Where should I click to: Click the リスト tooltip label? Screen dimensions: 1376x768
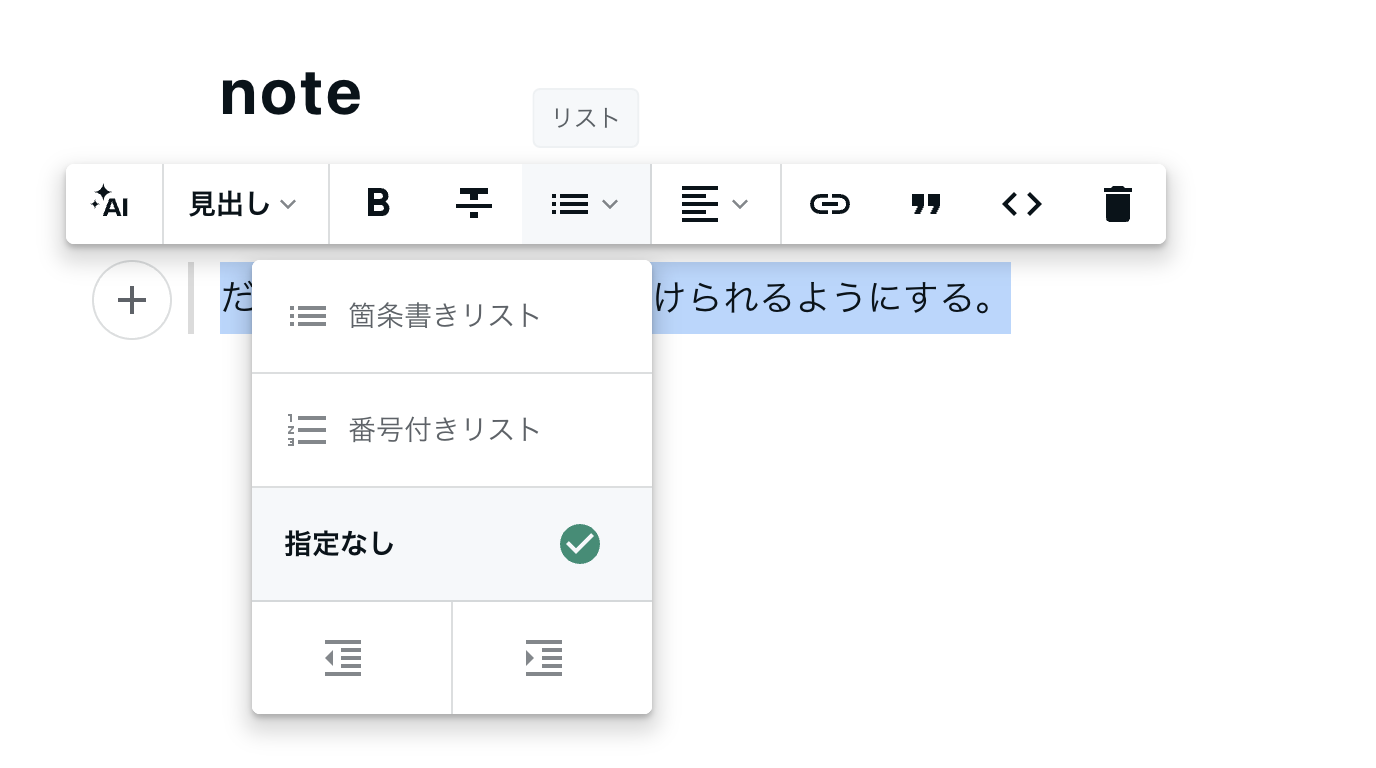(x=586, y=118)
